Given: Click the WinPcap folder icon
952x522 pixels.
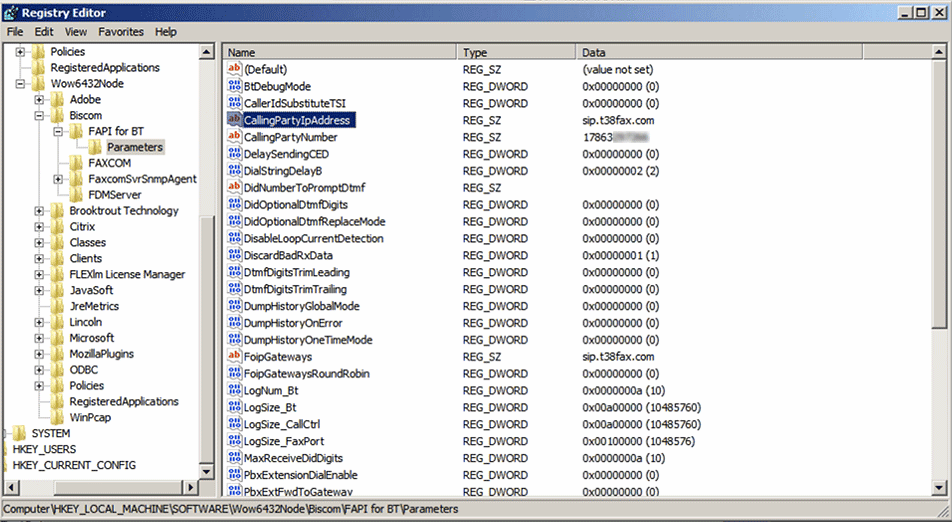Looking at the screenshot, I should pyautogui.click(x=57, y=417).
